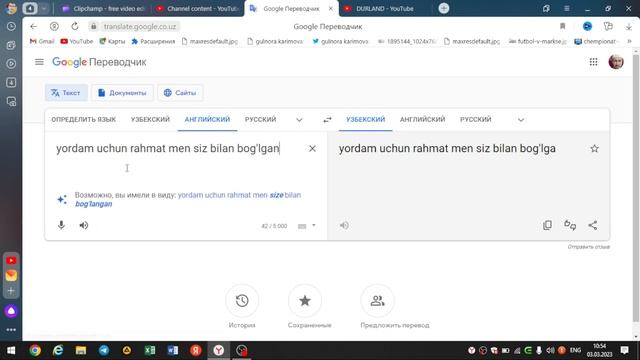The height and width of the screenshot is (360, 640).
Task: Open the Saved translations star button
Action: tap(305, 301)
